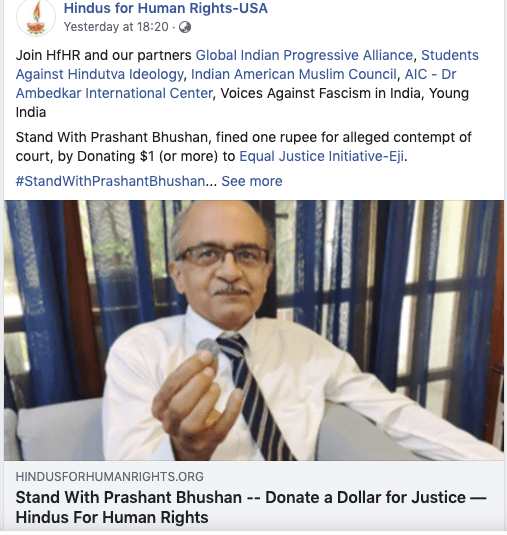Open the Hindus for Human Rights diya-lamp avatar

point(35,17)
